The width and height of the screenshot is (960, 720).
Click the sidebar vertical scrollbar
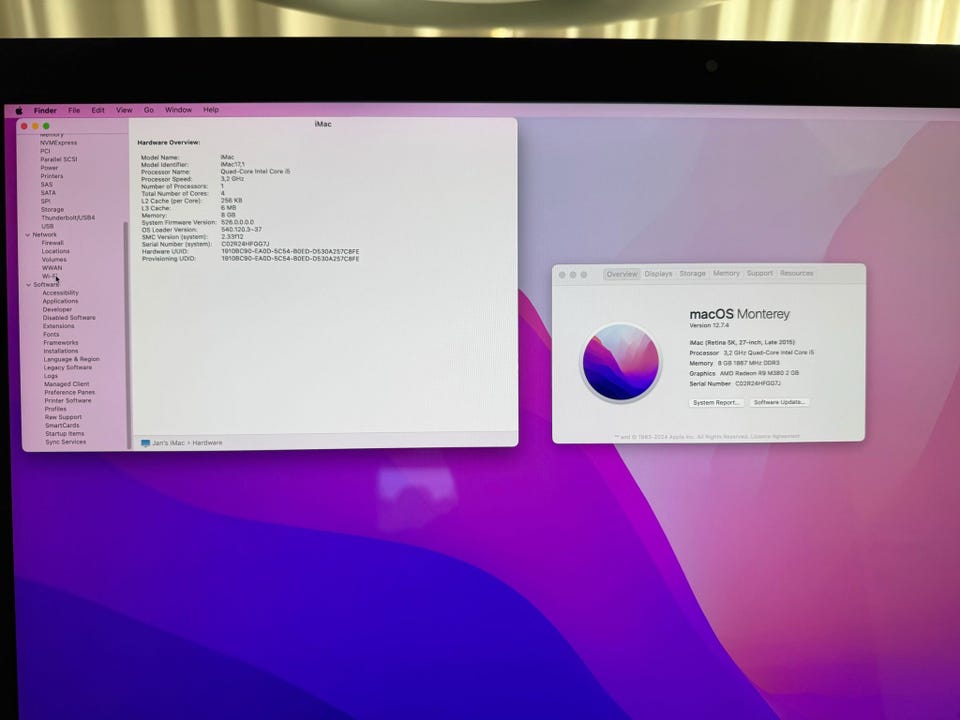pyautogui.click(x=127, y=334)
